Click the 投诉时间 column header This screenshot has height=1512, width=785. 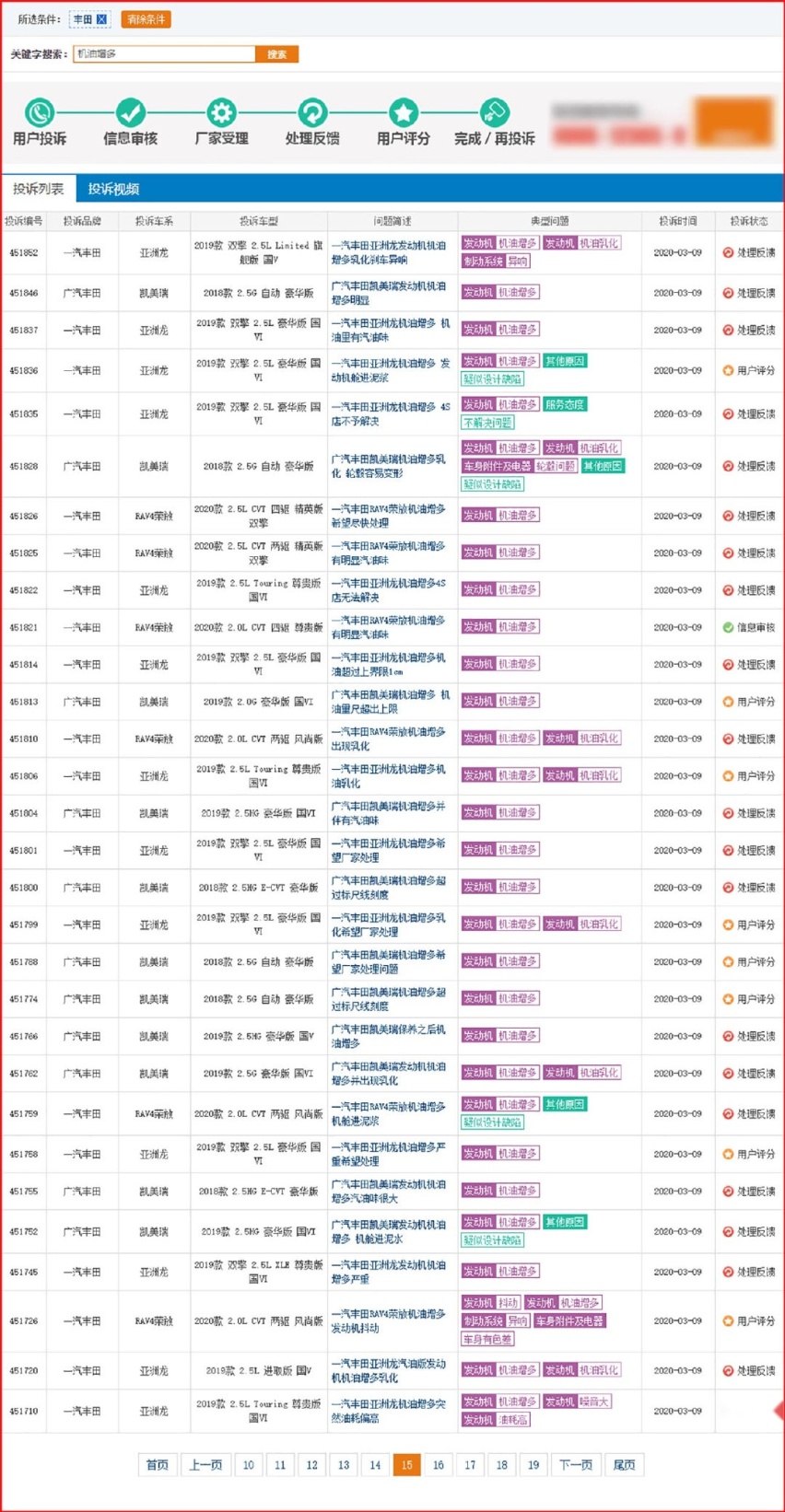[x=677, y=221]
